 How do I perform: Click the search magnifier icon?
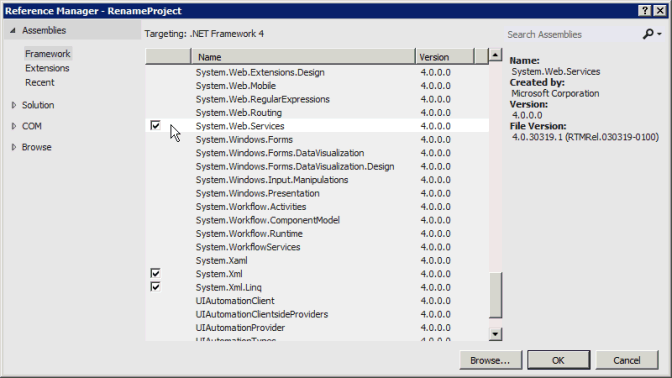click(648, 34)
